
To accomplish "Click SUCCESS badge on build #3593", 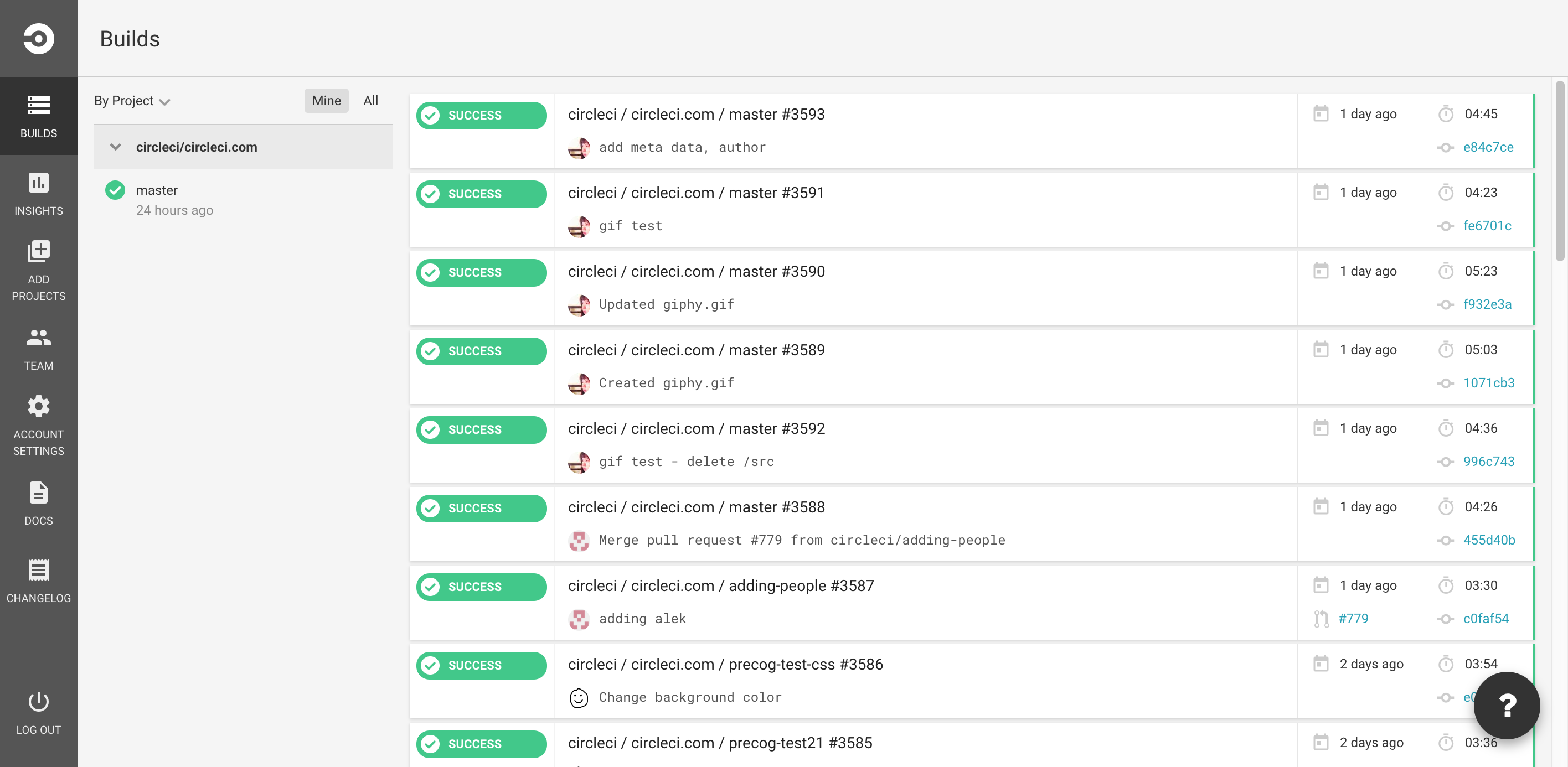I will click(x=481, y=115).
